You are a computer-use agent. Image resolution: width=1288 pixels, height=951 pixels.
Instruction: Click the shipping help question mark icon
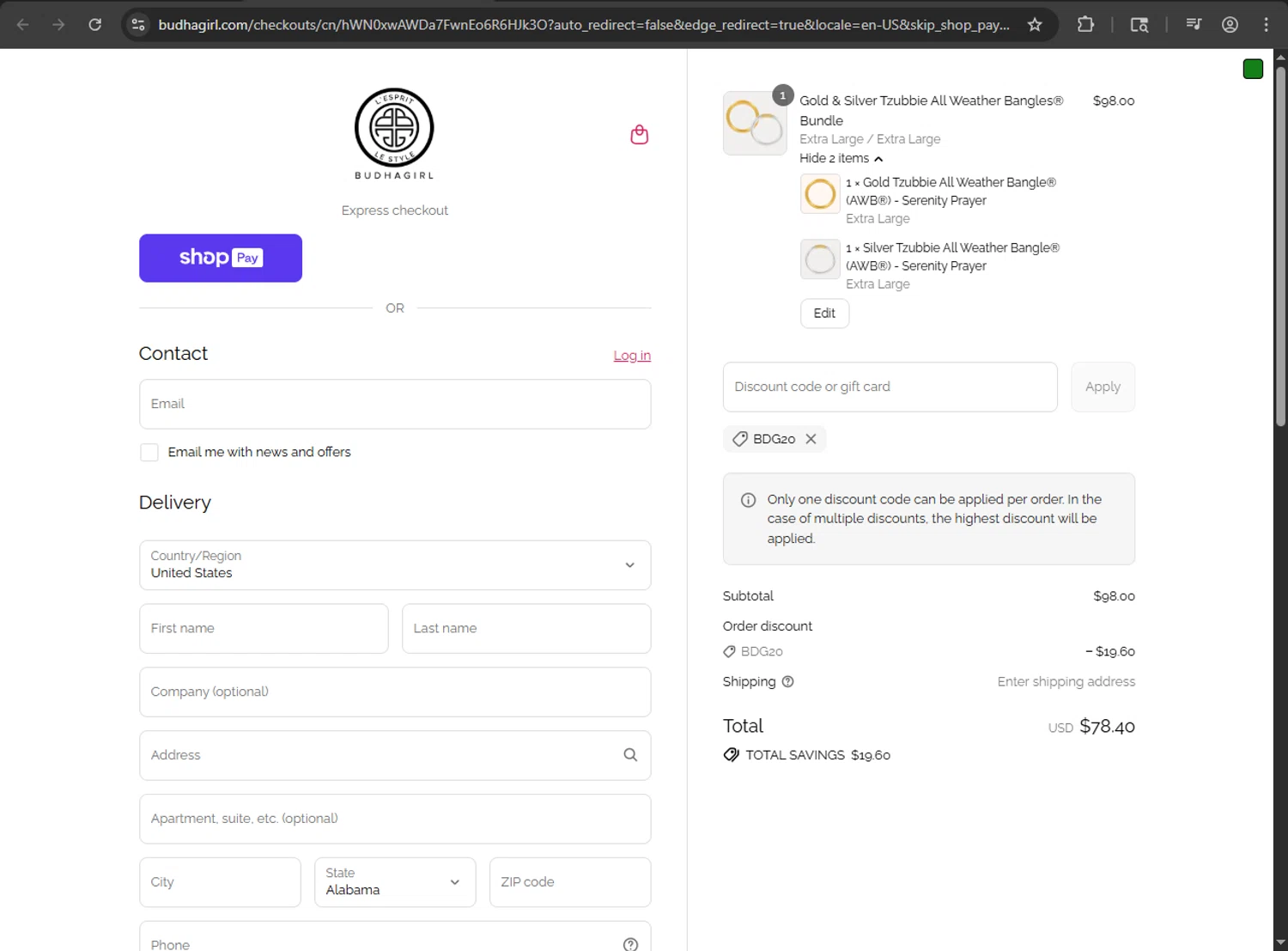(787, 681)
